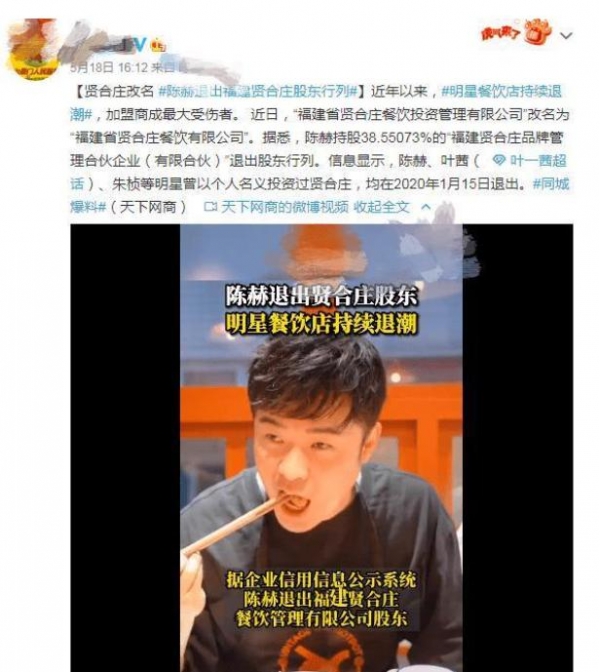
Task: Click the video icon before 天下网商的微博视频
Action: click(x=210, y=207)
